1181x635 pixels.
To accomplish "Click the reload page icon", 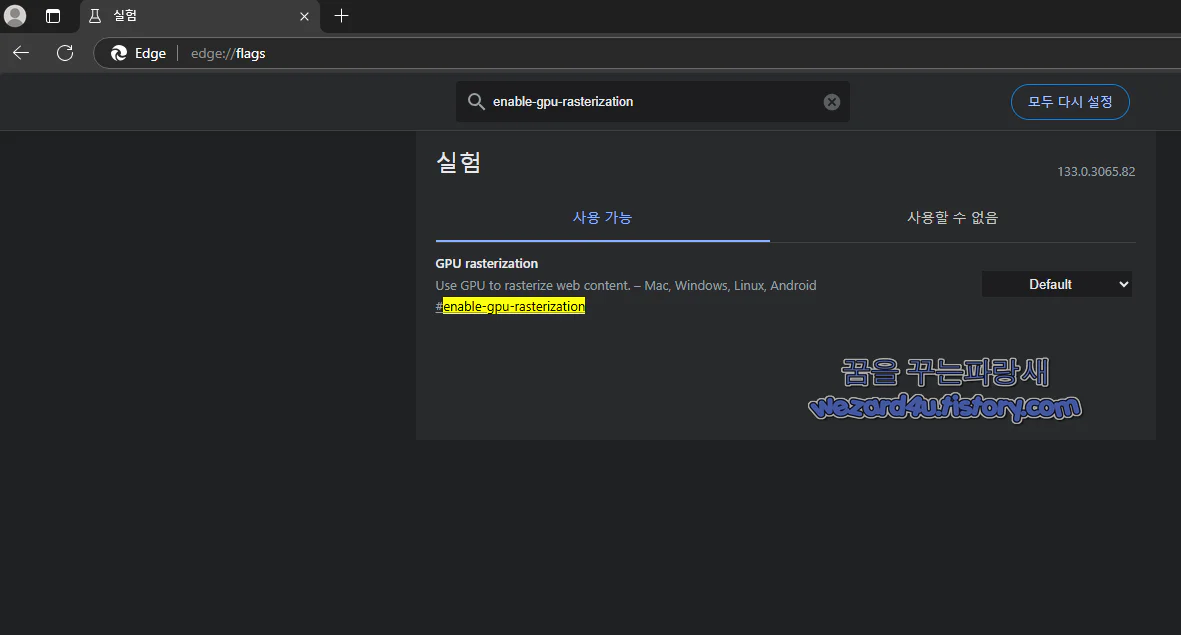I will [x=64, y=53].
